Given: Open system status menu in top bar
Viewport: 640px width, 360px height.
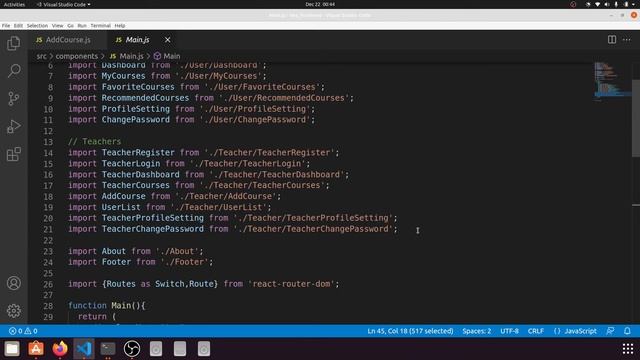Looking at the screenshot, I should click(x=611, y=4).
